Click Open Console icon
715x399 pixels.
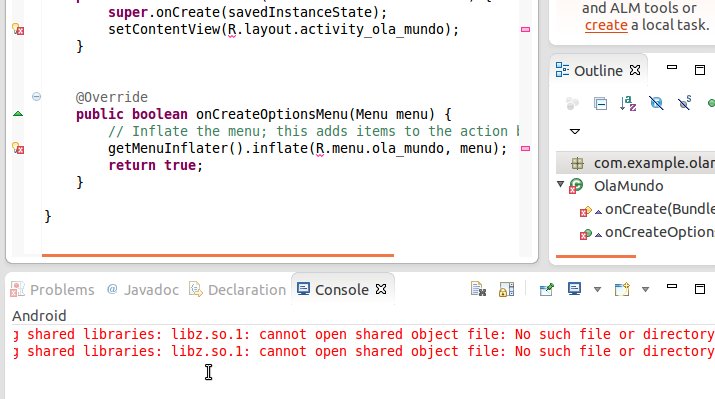622,289
